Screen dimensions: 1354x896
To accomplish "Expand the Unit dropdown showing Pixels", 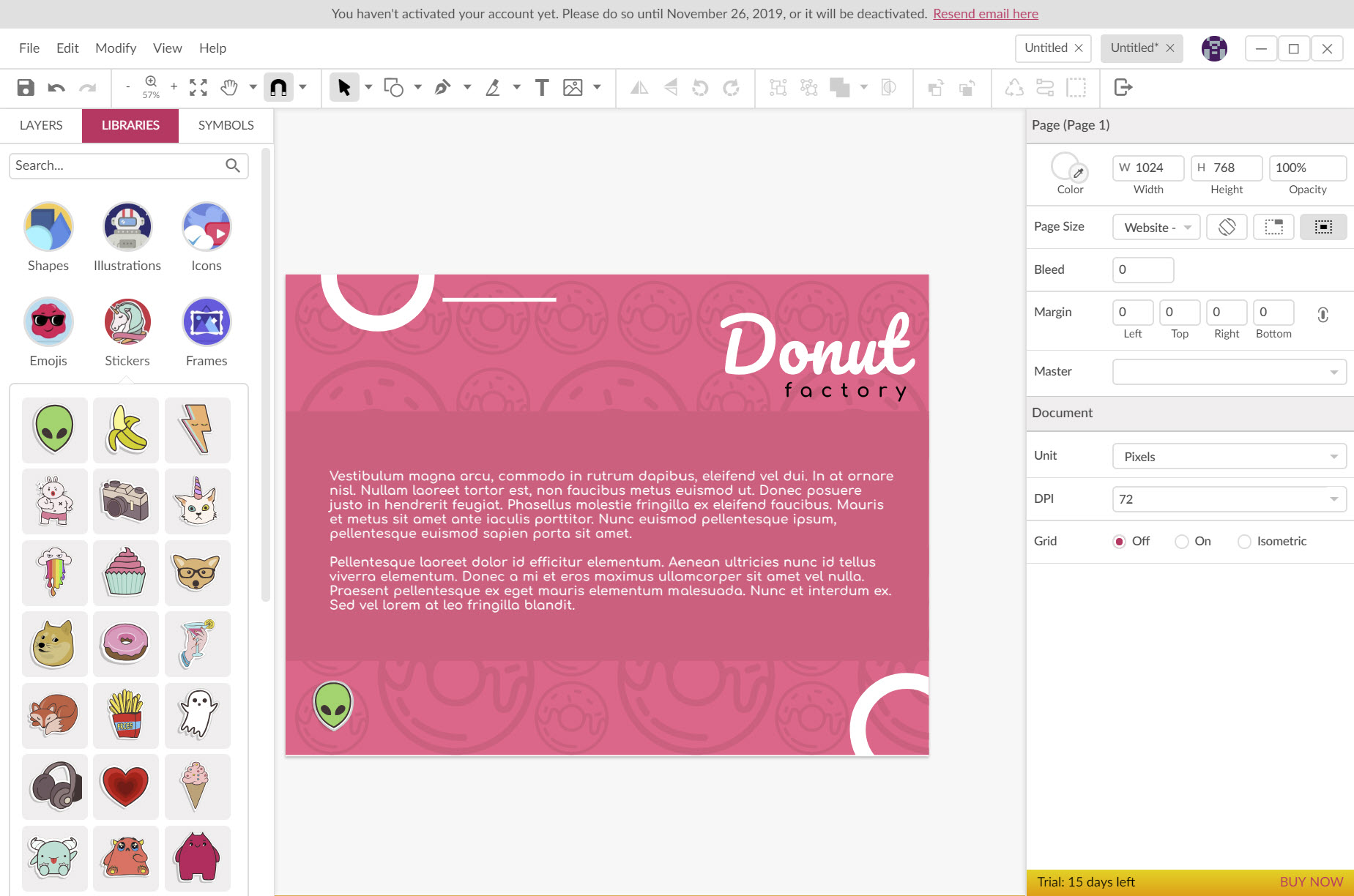I will (1229, 457).
